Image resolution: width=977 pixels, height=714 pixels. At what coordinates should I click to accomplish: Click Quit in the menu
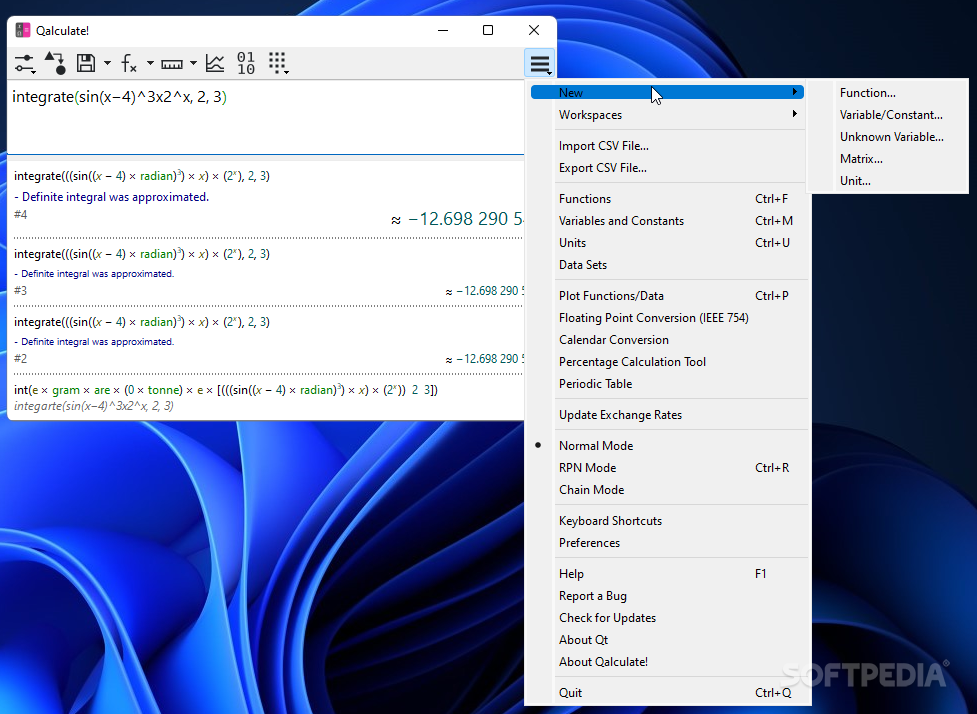coord(667,693)
